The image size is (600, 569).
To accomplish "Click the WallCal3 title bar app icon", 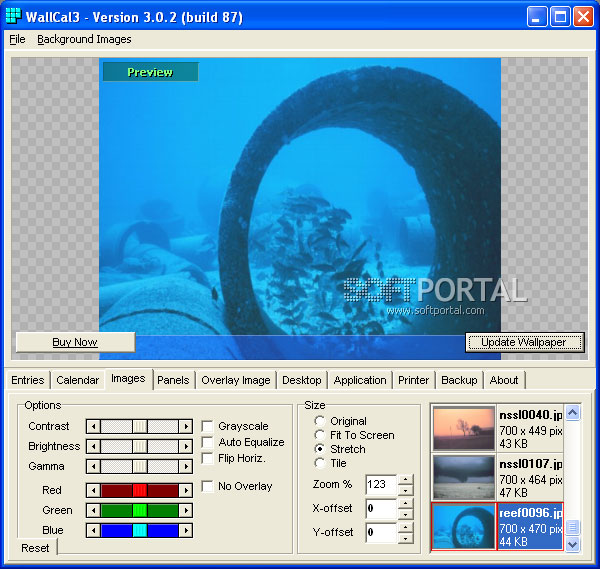I will point(13,16).
